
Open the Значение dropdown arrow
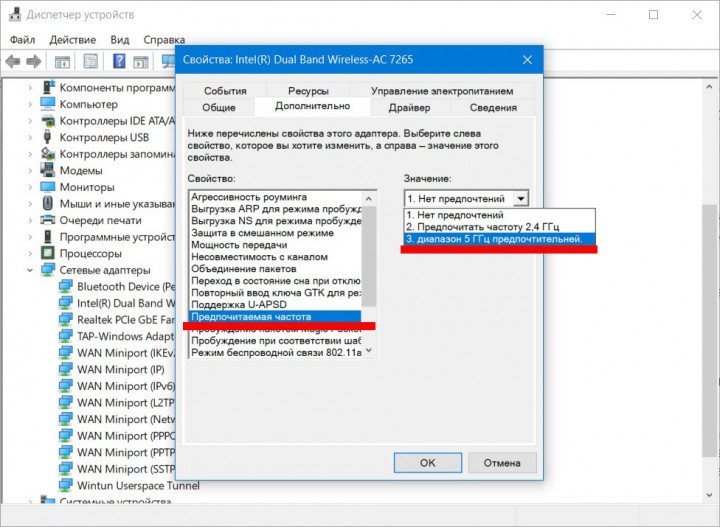click(520, 198)
